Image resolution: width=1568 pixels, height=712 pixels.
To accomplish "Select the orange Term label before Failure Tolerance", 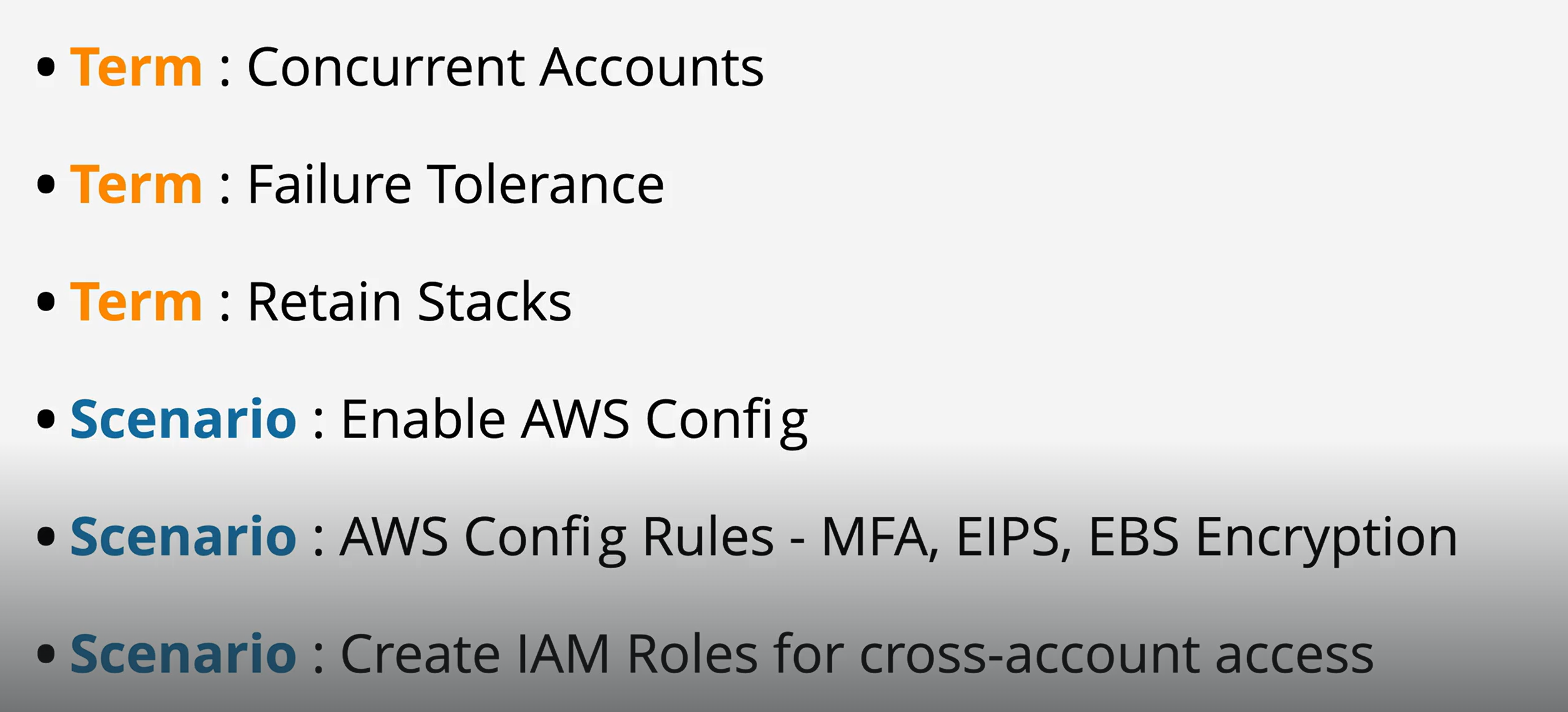I will click(x=136, y=185).
